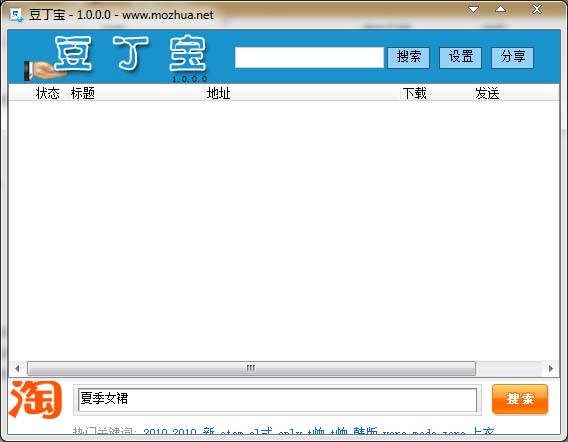
Task: Click the 地址 column header
Action: pyautogui.click(x=302, y=93)
